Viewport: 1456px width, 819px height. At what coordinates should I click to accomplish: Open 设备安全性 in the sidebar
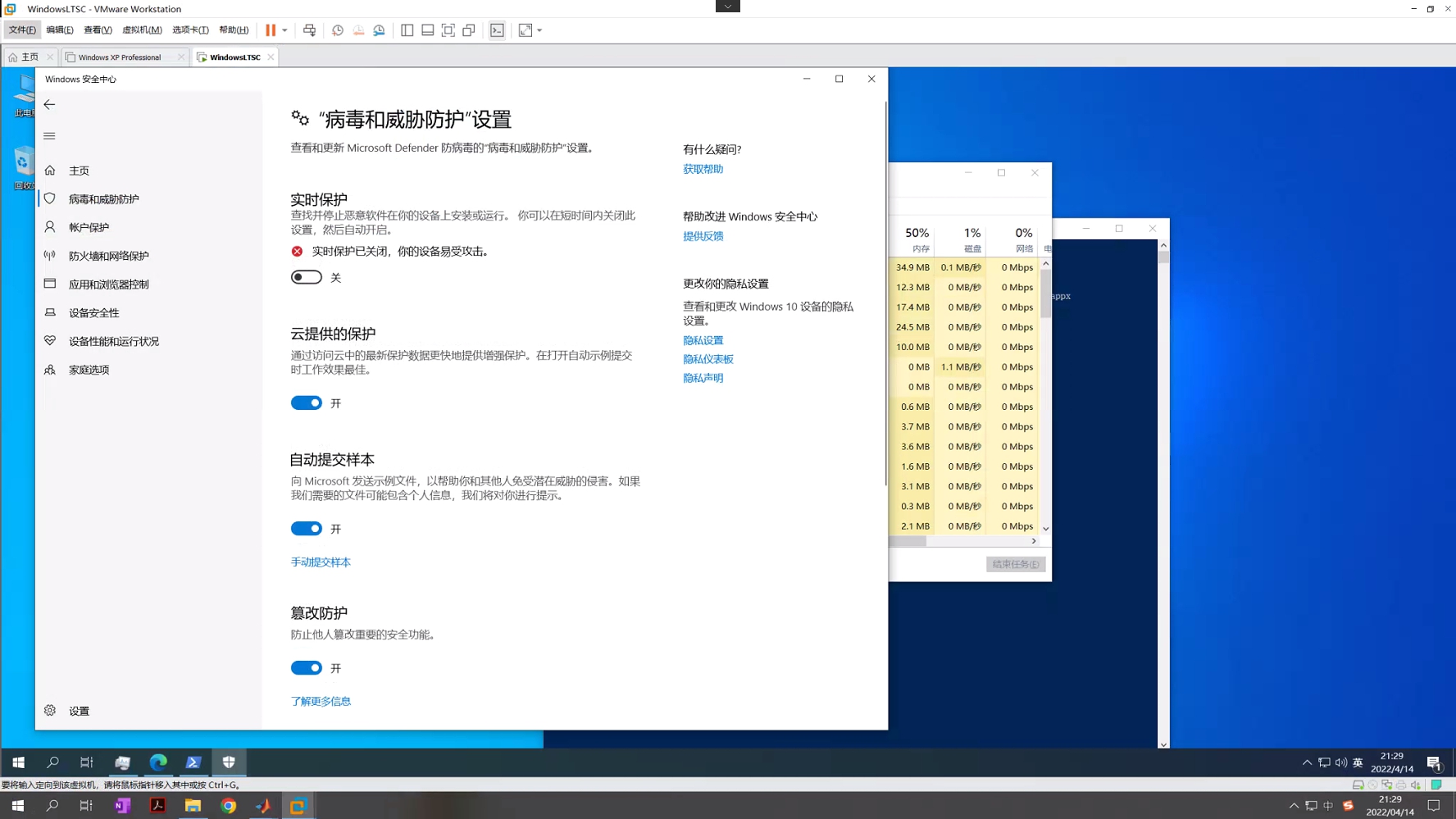148,312
